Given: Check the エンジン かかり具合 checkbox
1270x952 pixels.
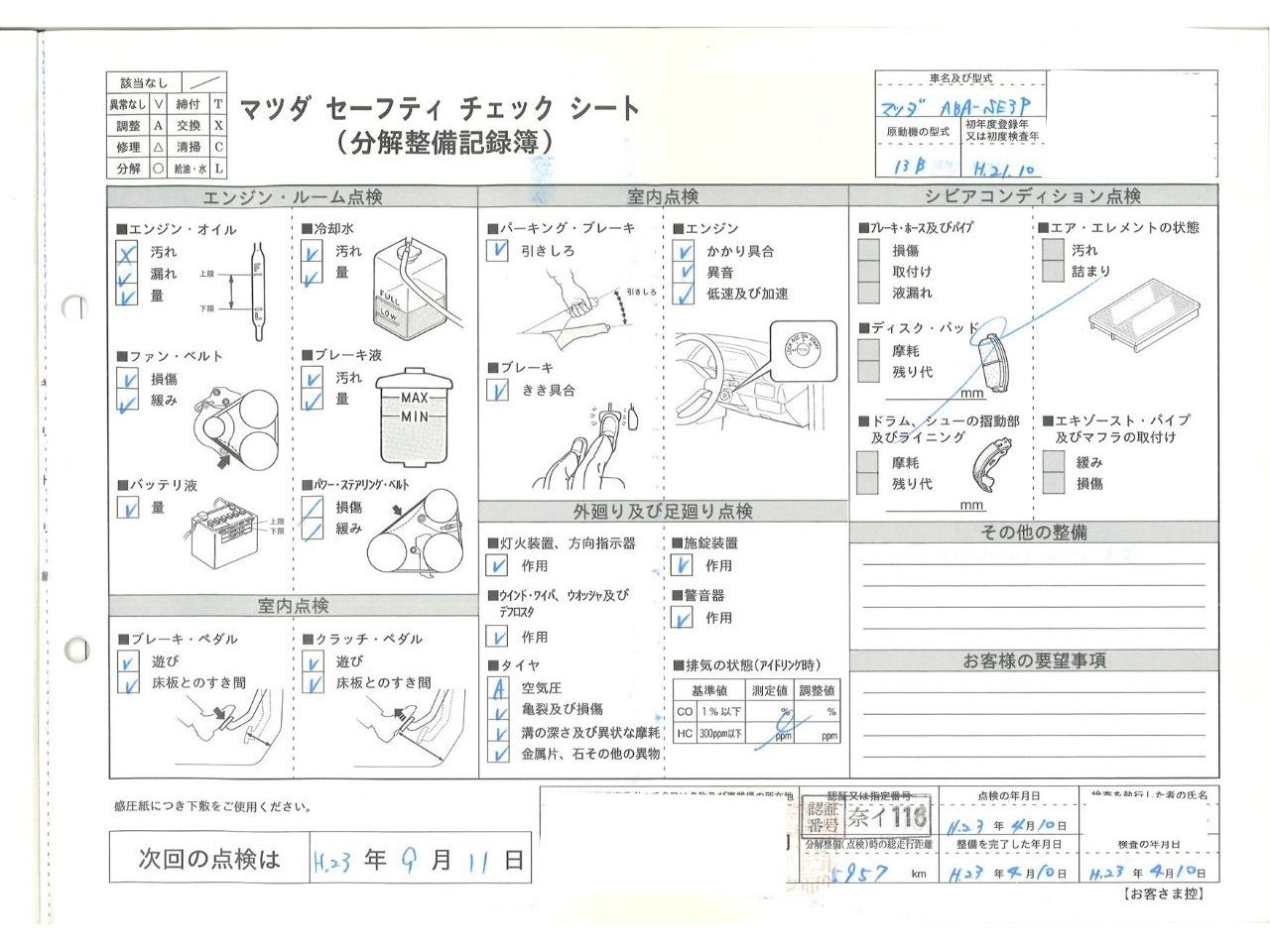Looking at the screenshot, I should (683, 252).
